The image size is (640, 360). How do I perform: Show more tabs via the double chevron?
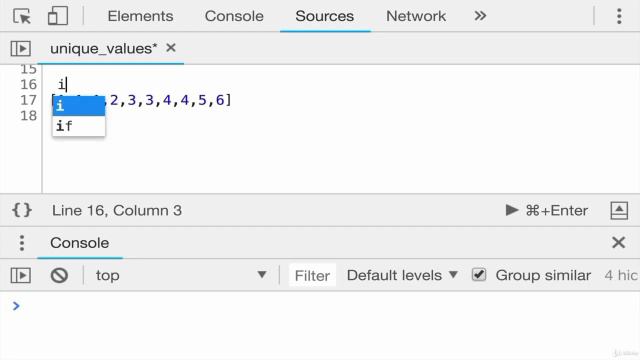click(480, 16)
